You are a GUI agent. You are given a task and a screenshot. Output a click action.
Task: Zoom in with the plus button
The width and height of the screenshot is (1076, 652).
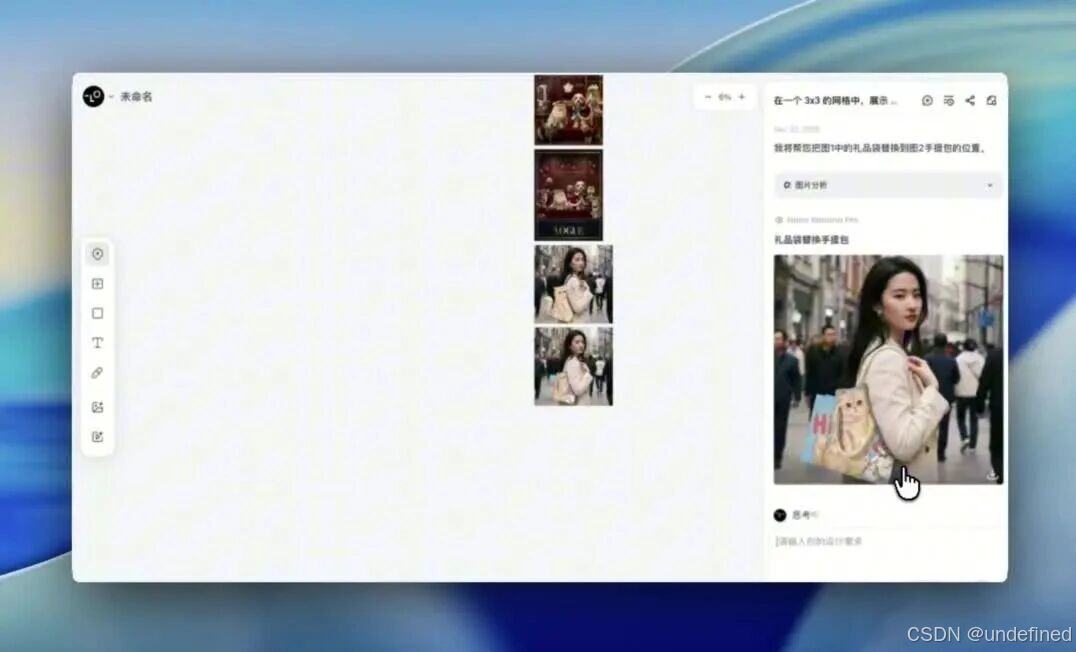click(741, 97)
